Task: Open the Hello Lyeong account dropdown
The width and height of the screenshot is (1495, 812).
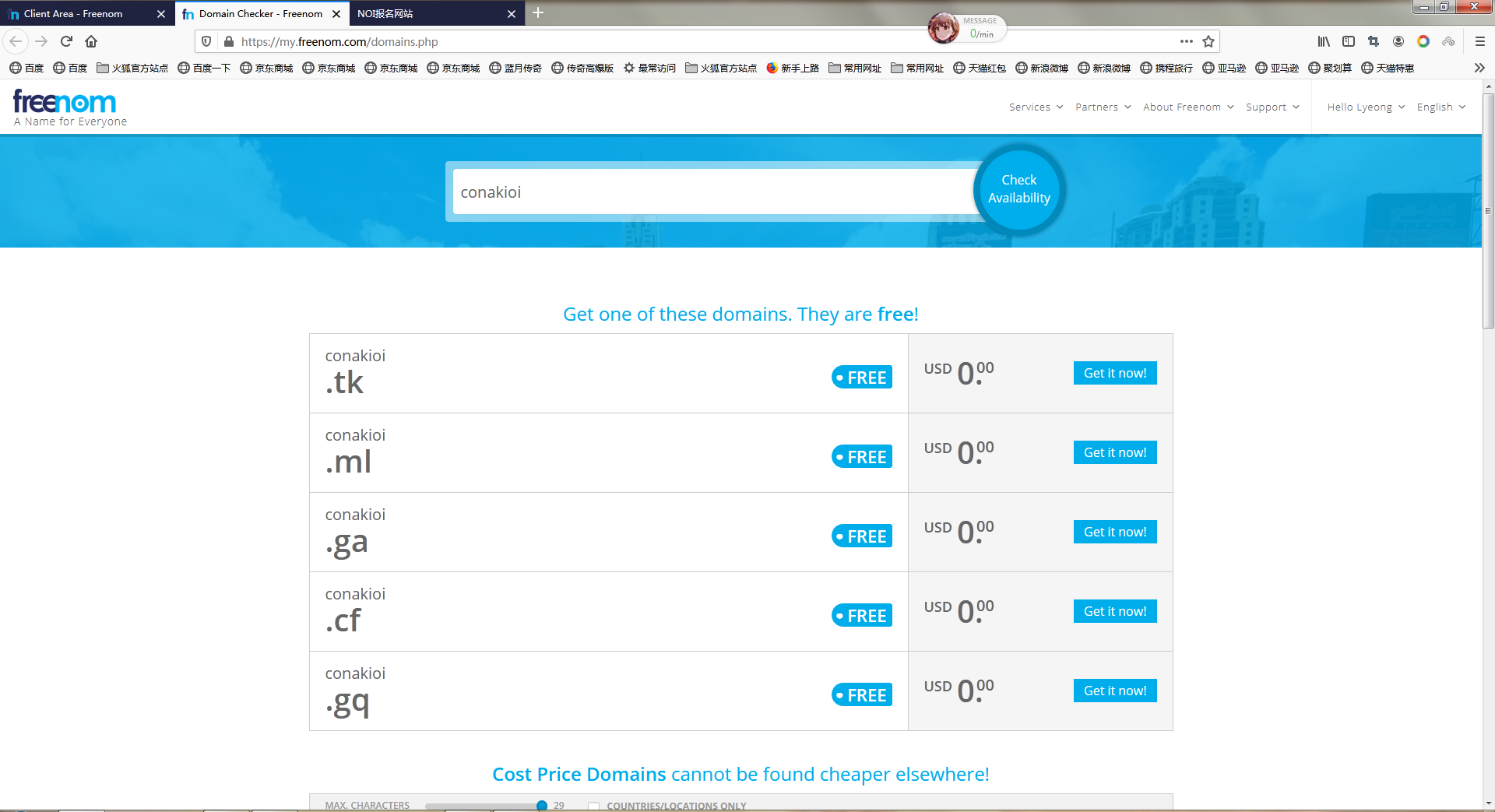Action: (1366, 107)
